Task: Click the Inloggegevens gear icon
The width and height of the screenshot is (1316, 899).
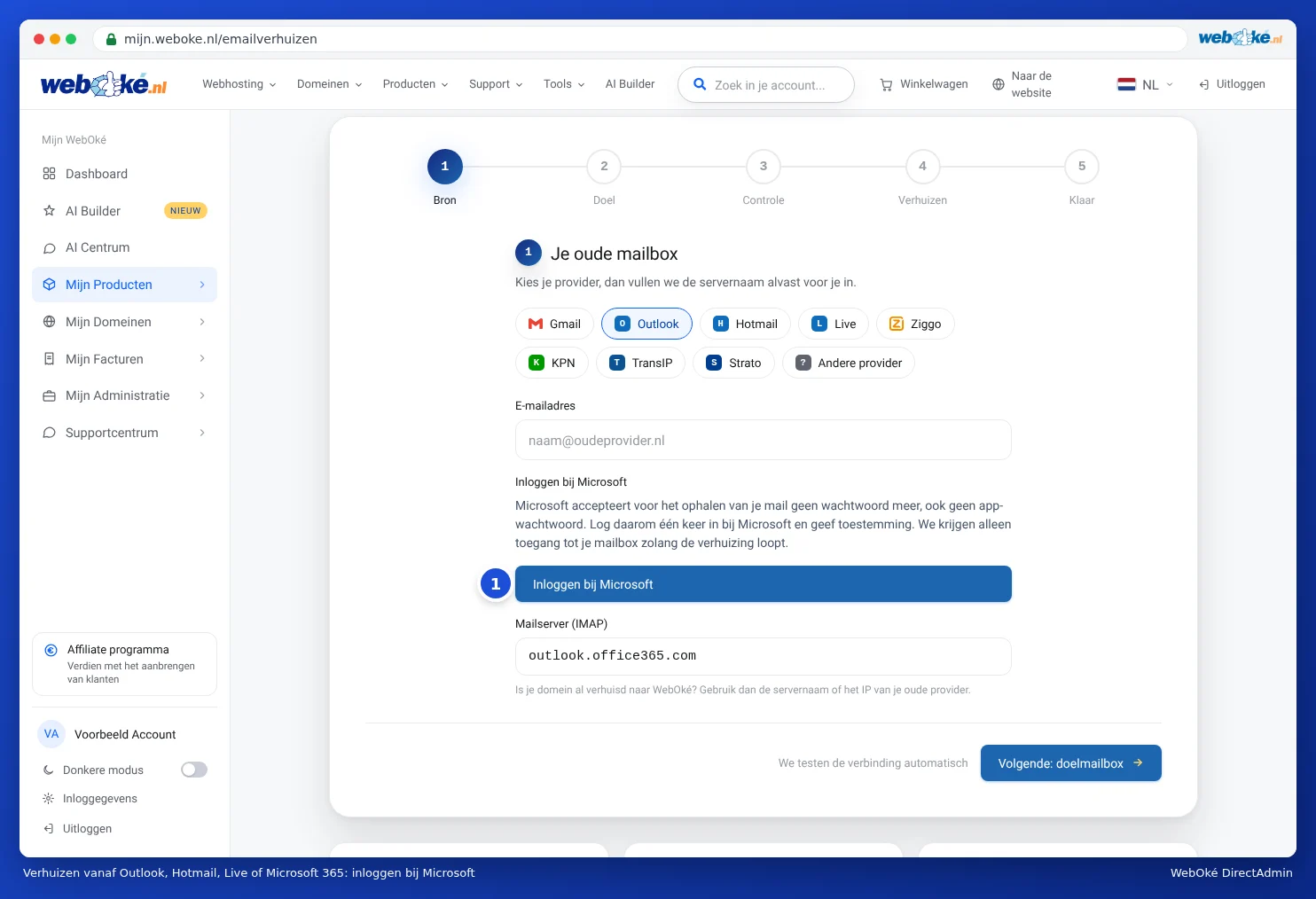Action: coord(49,799)
